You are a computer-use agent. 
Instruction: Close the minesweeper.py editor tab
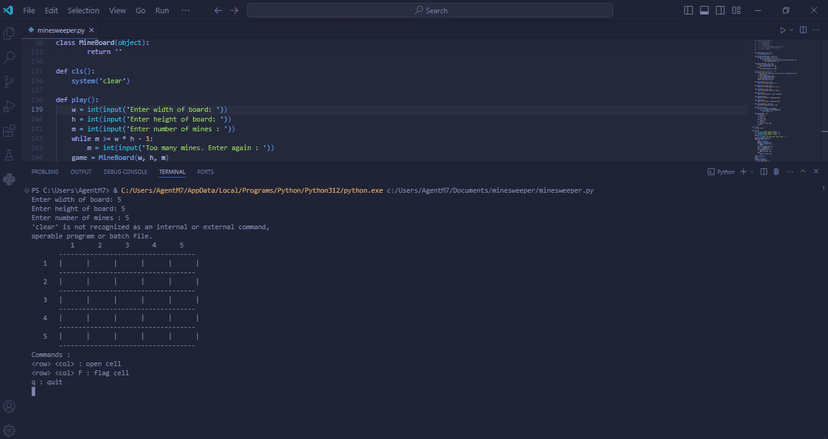click(x=91, y=30)
